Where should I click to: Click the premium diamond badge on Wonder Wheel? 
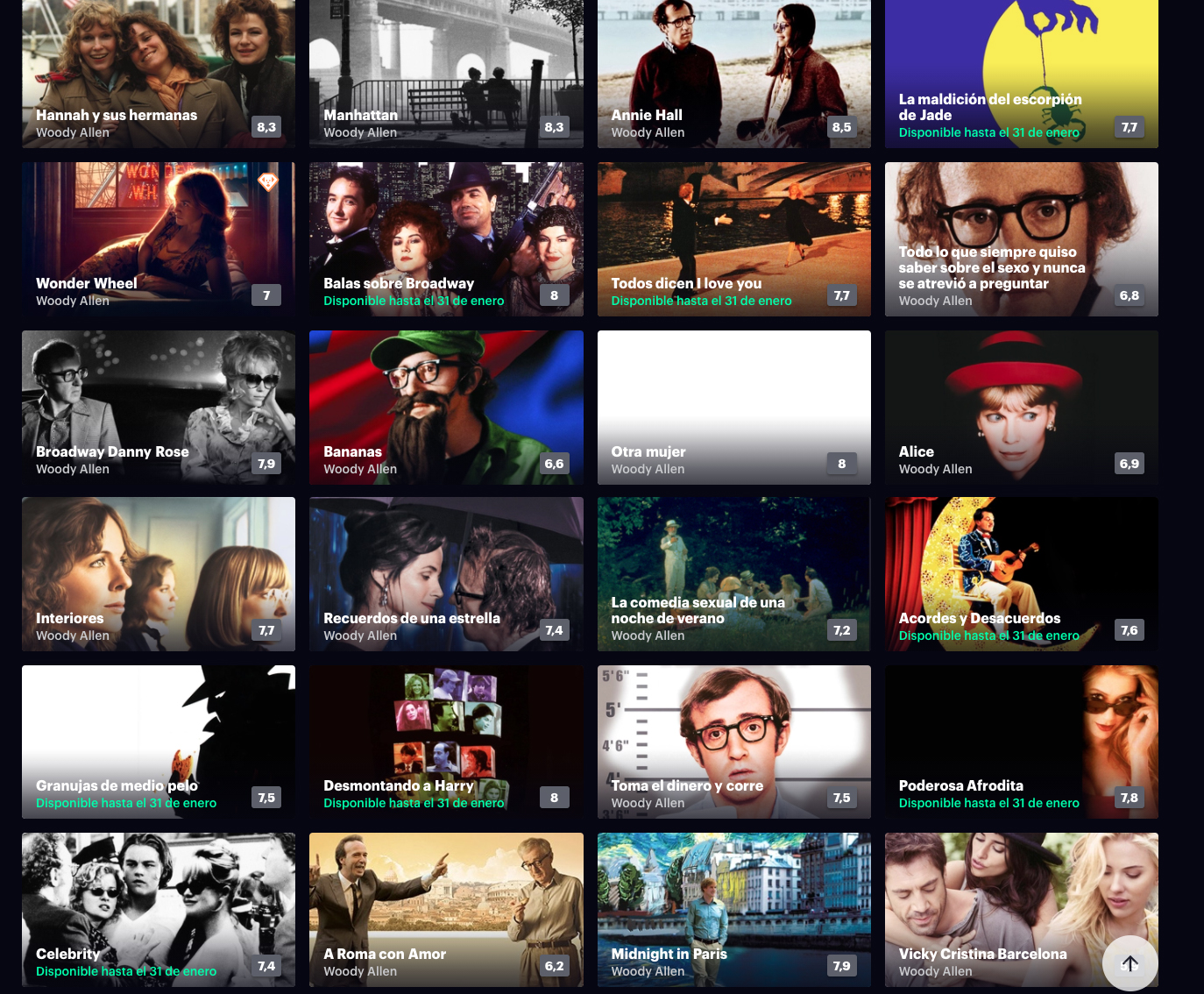coord(267,181)
